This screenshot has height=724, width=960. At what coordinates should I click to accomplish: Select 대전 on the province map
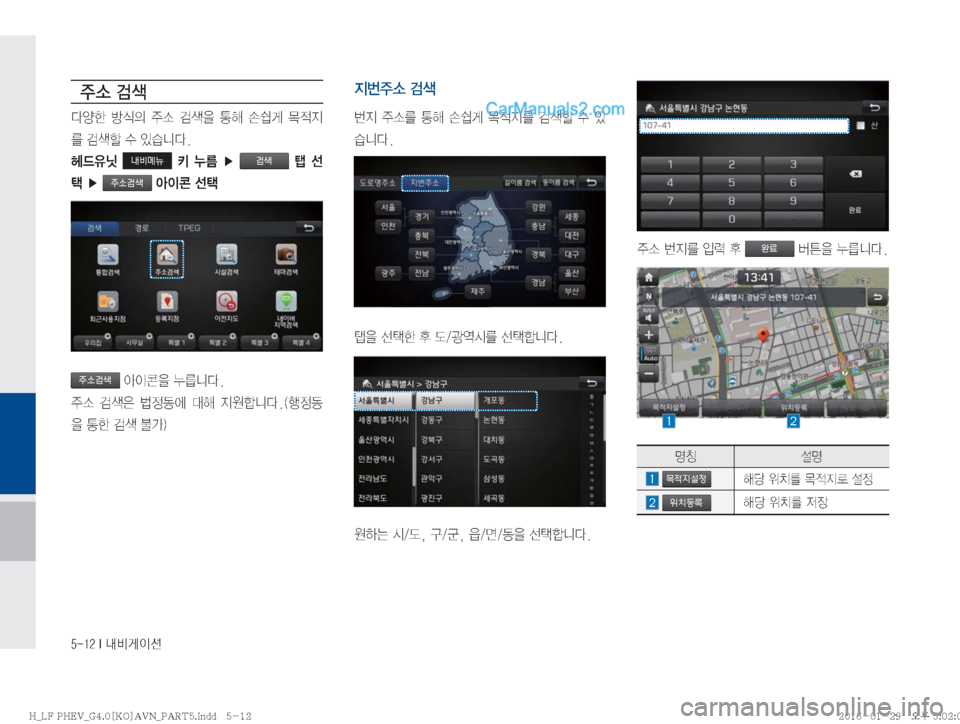click(572, 236)
